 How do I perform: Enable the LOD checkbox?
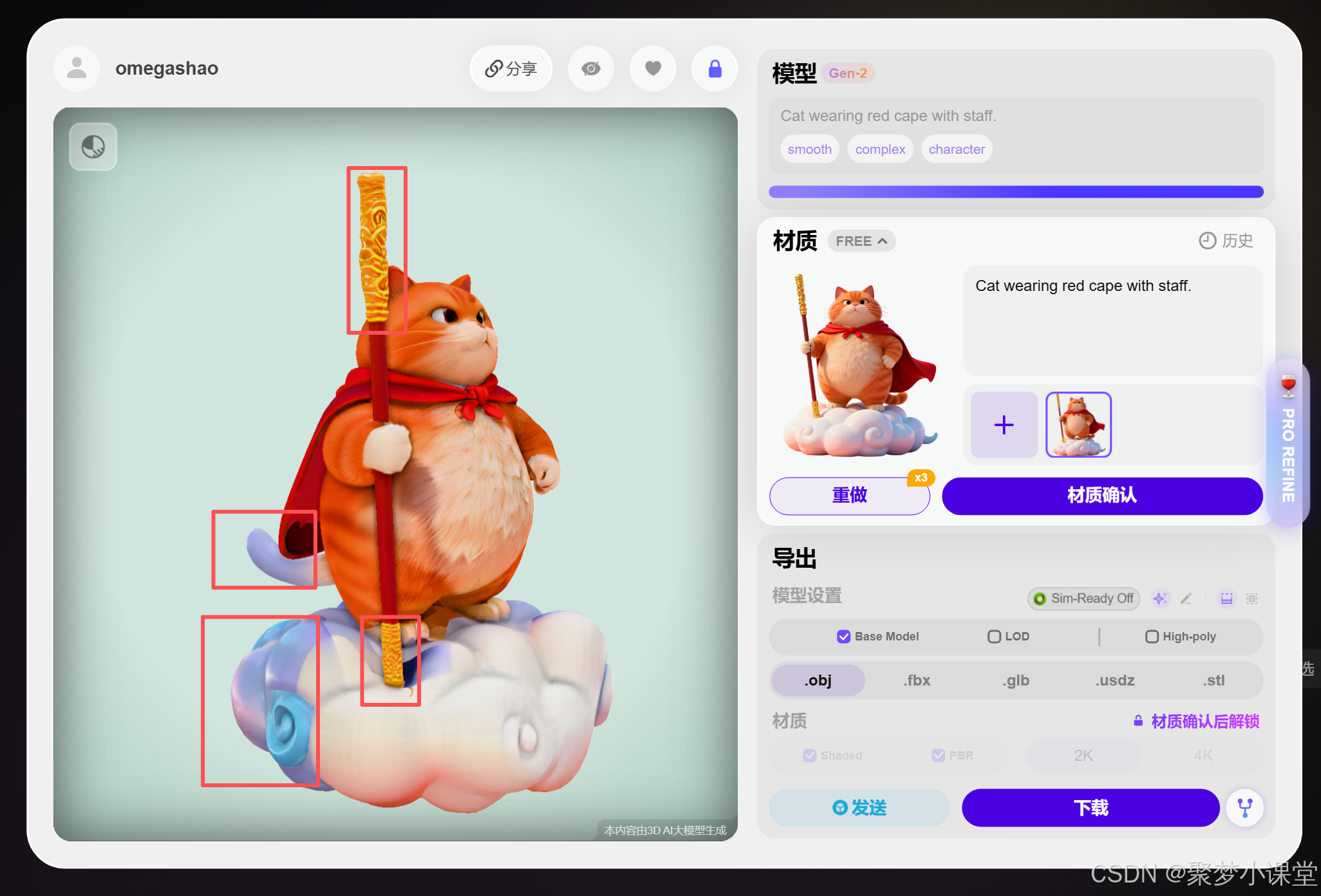click(x=994, y=637)
